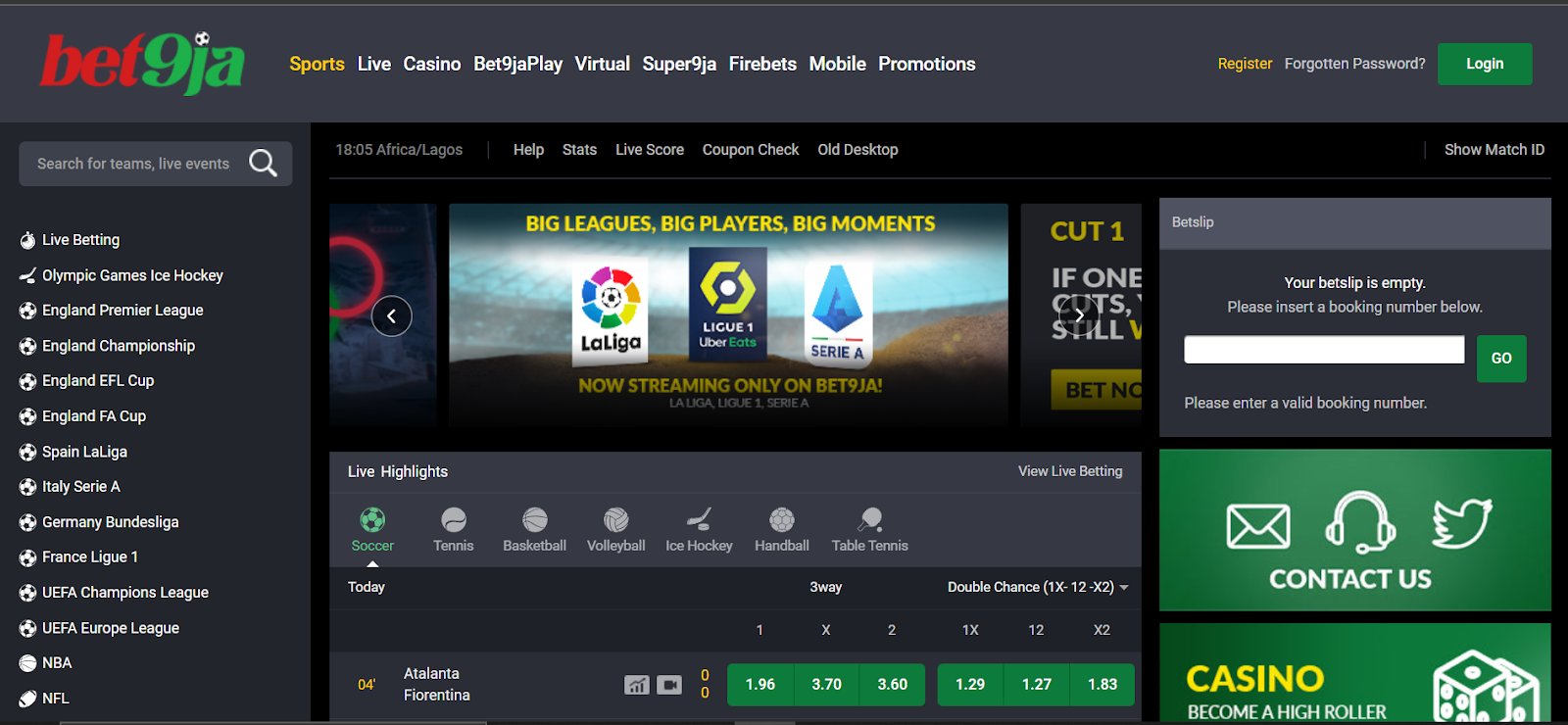Open Coupon Check link
The width and height of the screenshot is (1568, 725).
(751, 150)
